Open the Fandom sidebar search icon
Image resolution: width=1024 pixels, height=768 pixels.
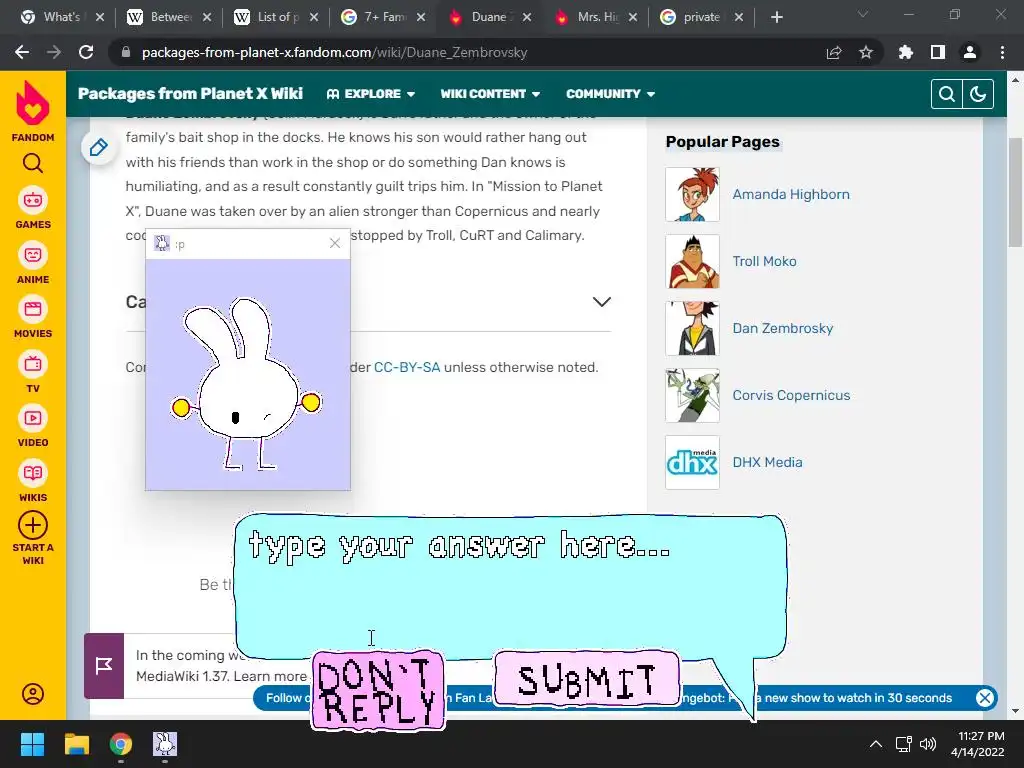coord(33,163)
